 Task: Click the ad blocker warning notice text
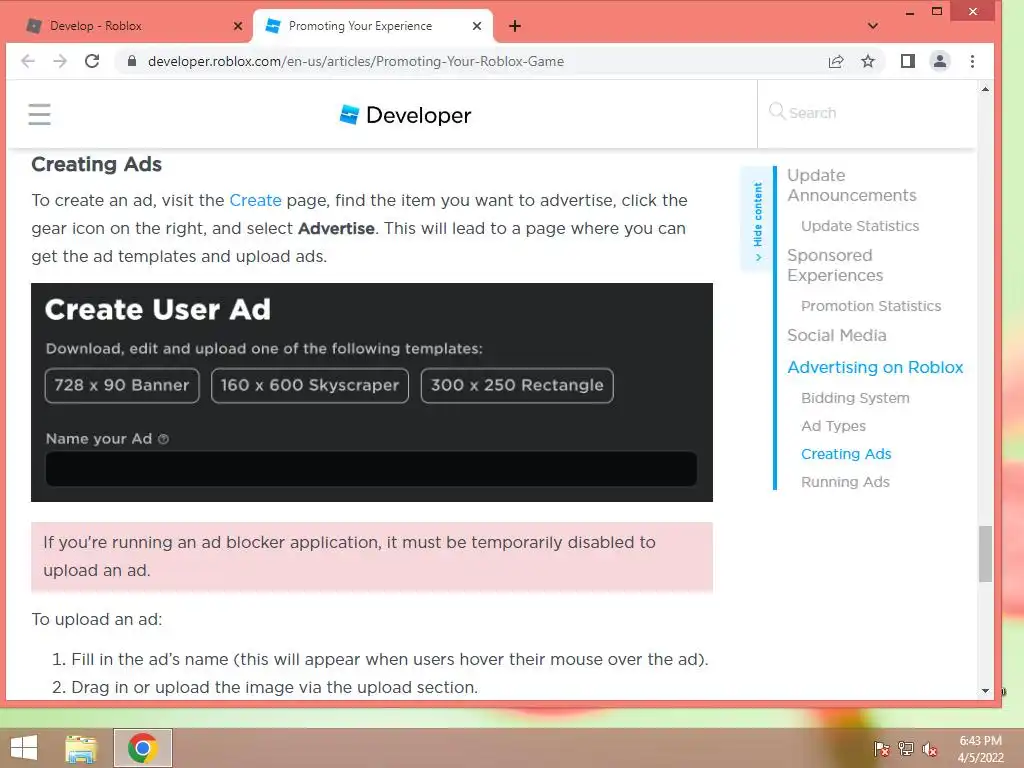pyautogui.click(x=349, y=556)
